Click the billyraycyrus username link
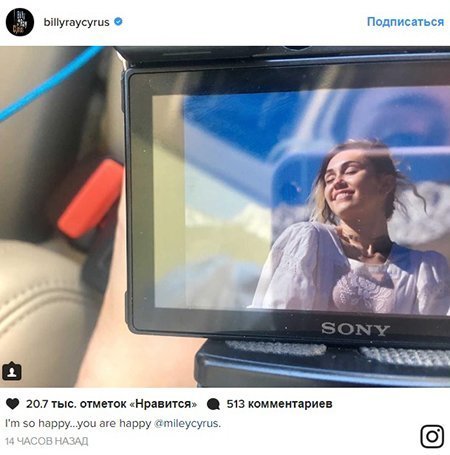 click(76, 22)
